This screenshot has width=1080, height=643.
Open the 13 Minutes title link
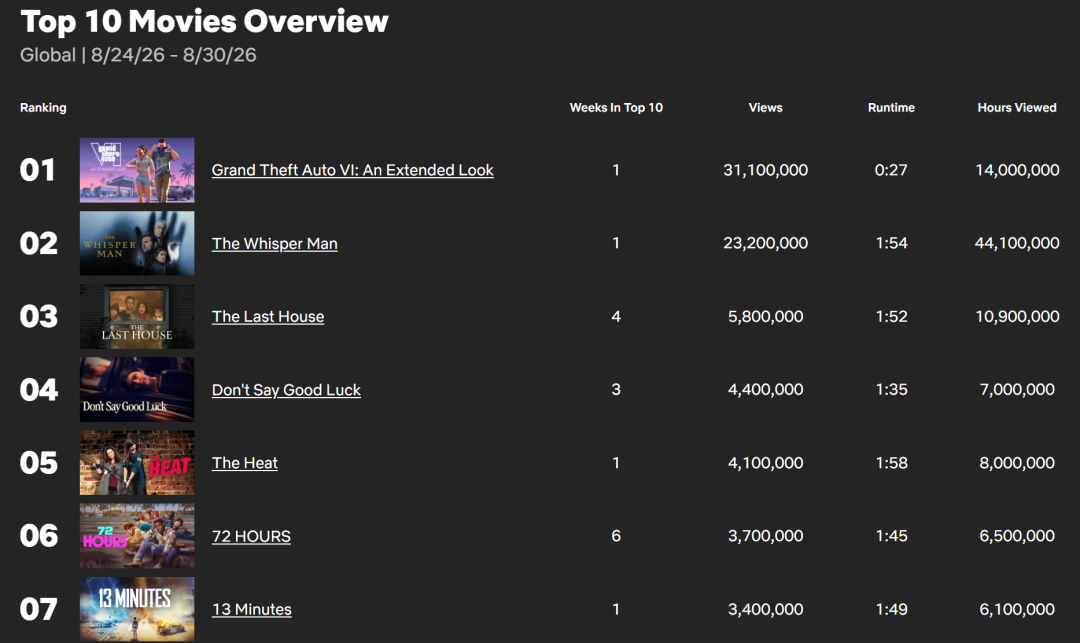(x=251, y=609)
